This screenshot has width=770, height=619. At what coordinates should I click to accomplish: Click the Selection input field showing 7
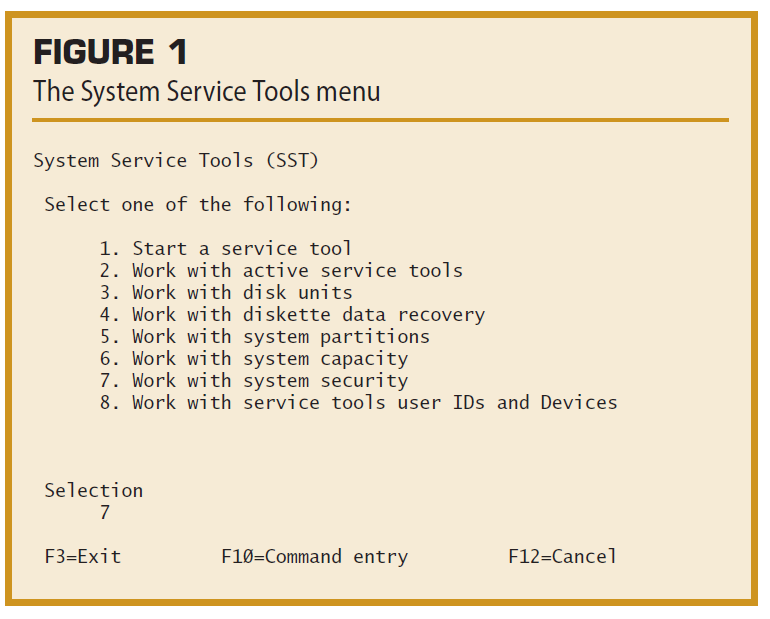click(x=105, y=512)
